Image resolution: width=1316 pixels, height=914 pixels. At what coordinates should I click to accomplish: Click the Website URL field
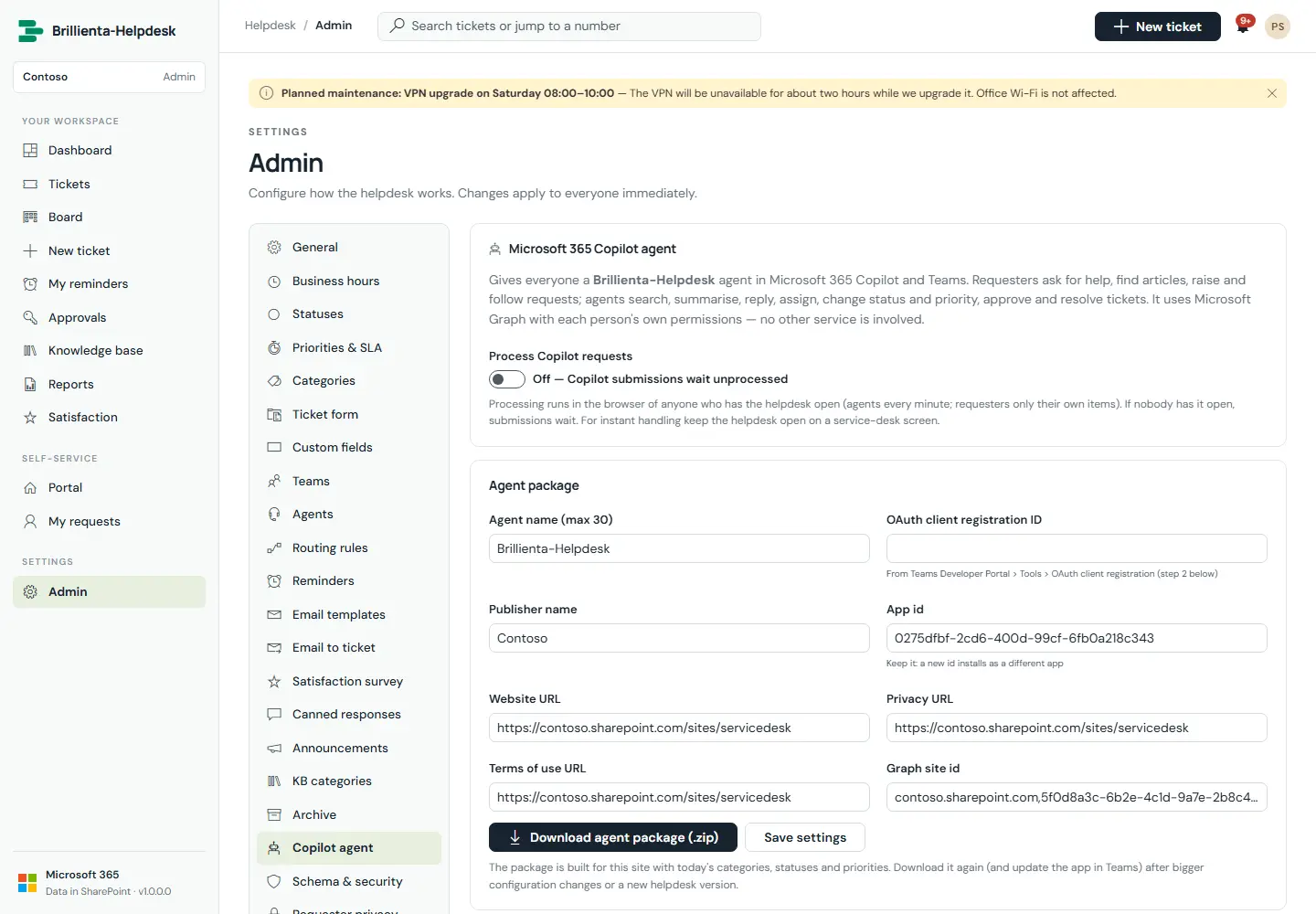(679, 728)
